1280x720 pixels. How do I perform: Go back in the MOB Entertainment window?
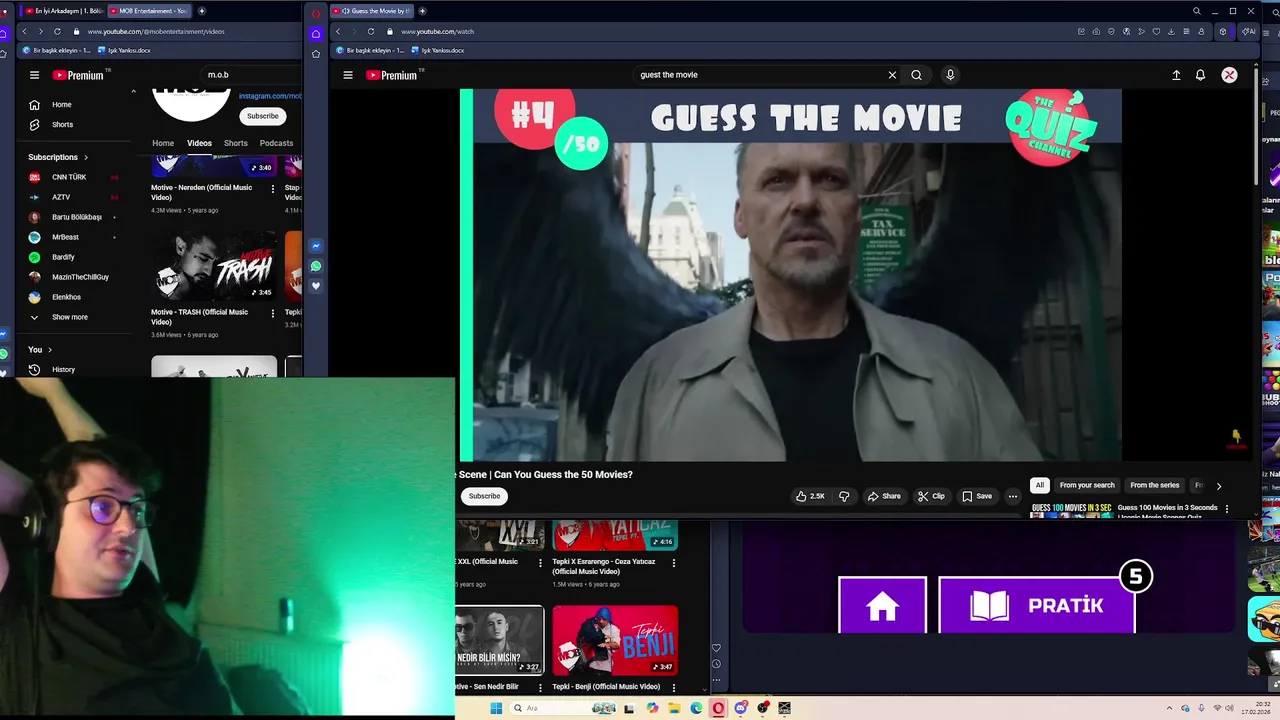click(25, 31)
